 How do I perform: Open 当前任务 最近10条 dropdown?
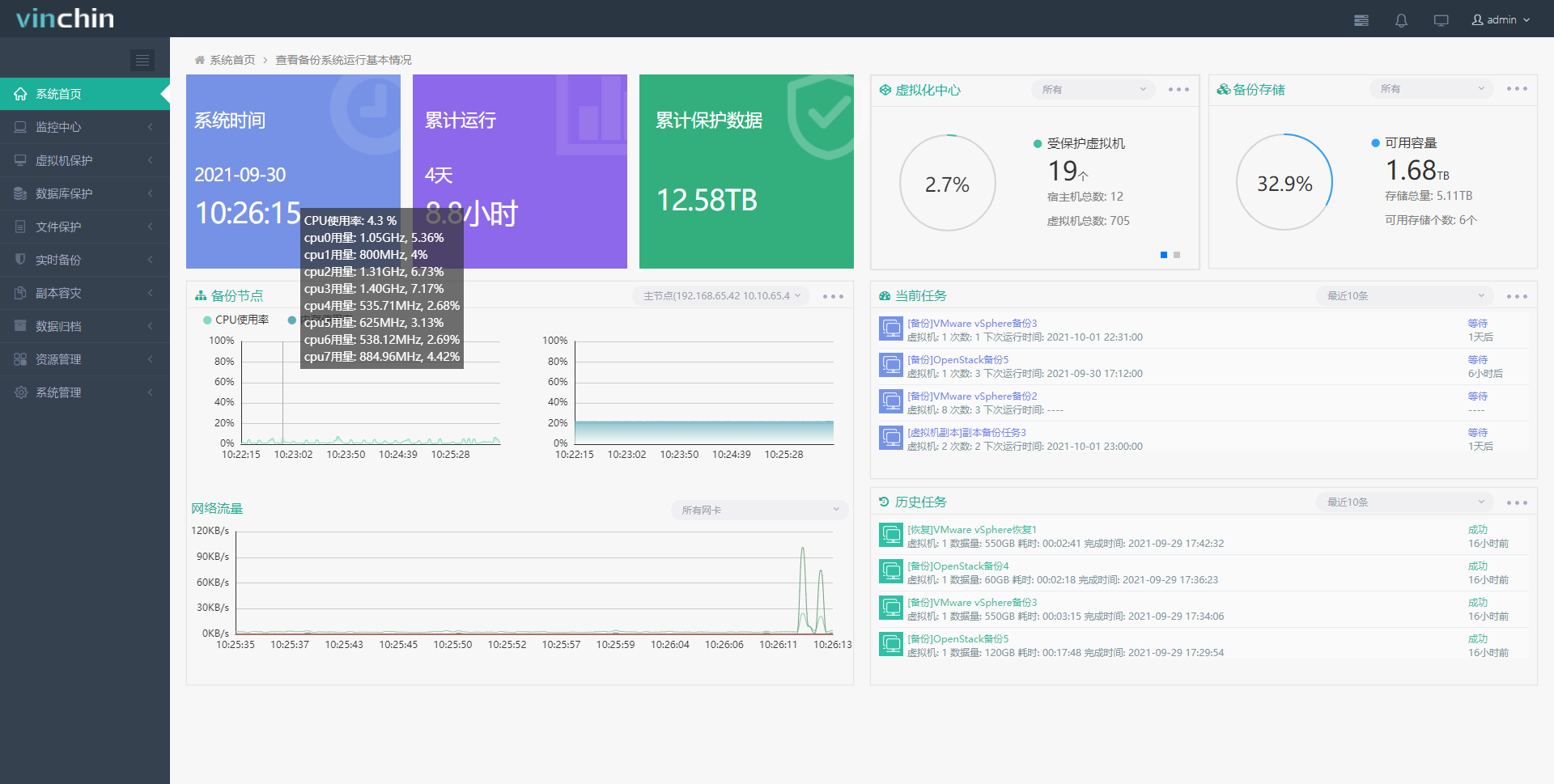pos(1405,296)
